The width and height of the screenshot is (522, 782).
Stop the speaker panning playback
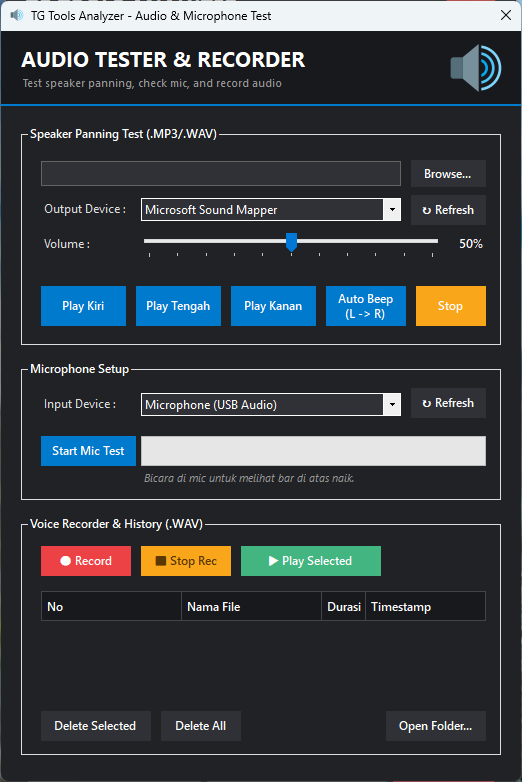[451, 306]
